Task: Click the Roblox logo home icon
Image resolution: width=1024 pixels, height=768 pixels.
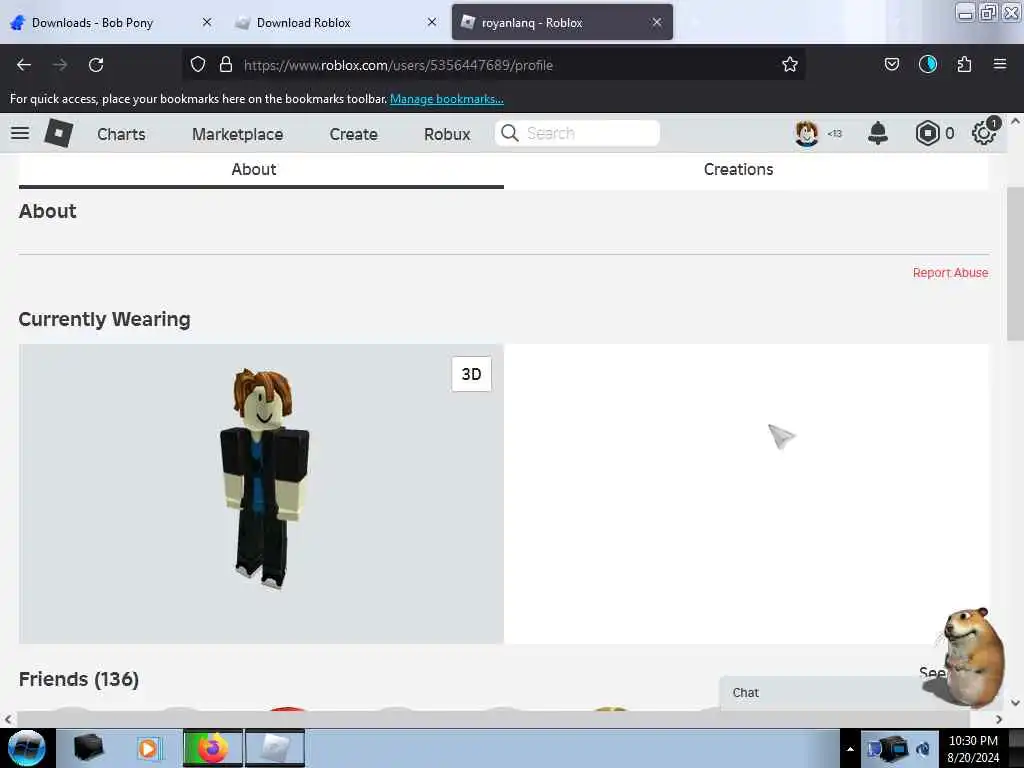Action: click(59, 133)
